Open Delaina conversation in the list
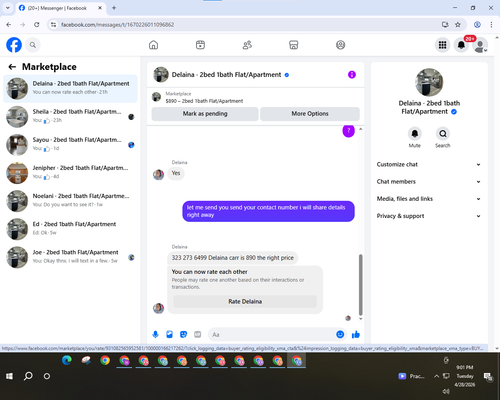 [x=70, y=89]
